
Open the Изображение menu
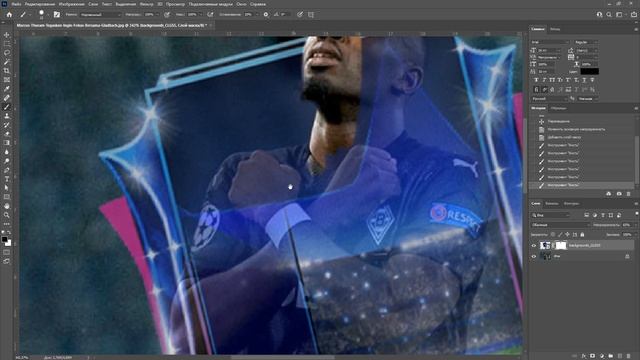point(71,4)
